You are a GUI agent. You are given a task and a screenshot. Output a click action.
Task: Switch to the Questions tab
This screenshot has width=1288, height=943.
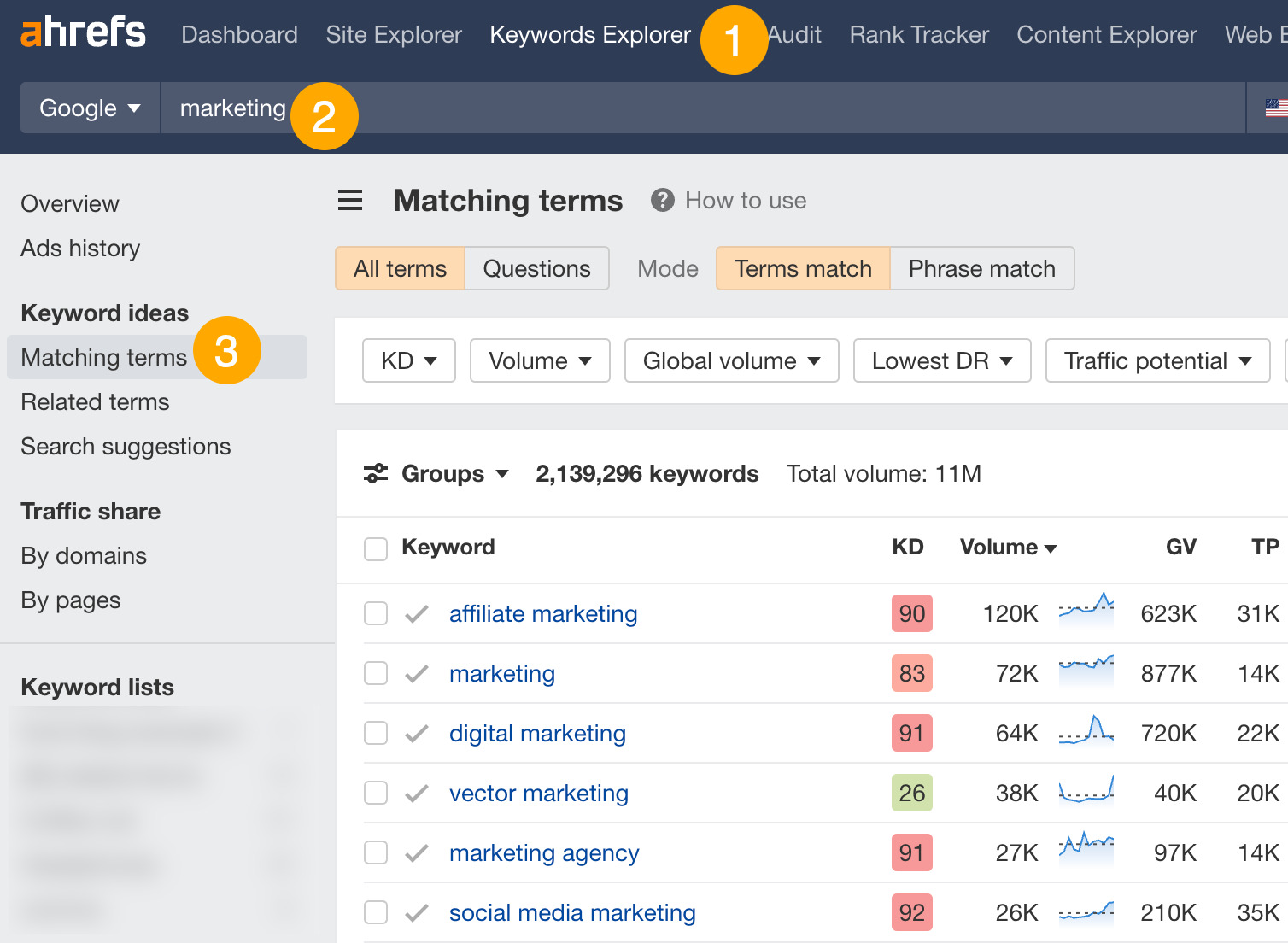(536, 268)
